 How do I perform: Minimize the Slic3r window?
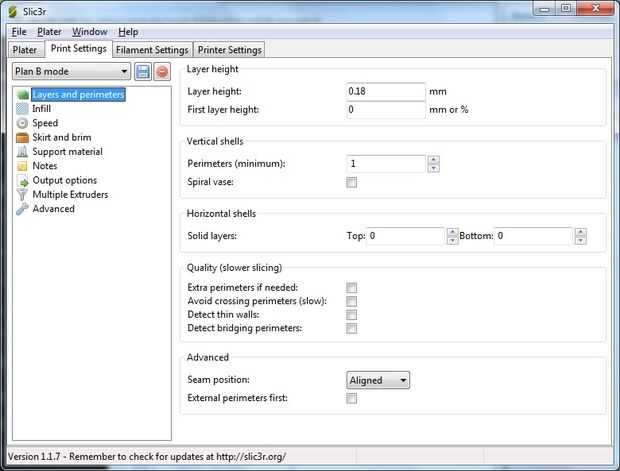(544, 9)
